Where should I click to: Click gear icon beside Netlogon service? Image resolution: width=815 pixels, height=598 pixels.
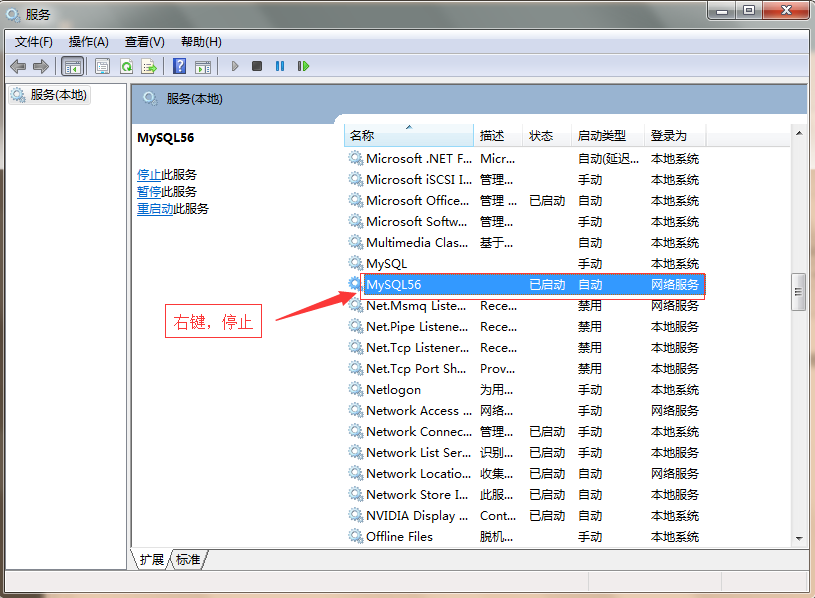356,389
